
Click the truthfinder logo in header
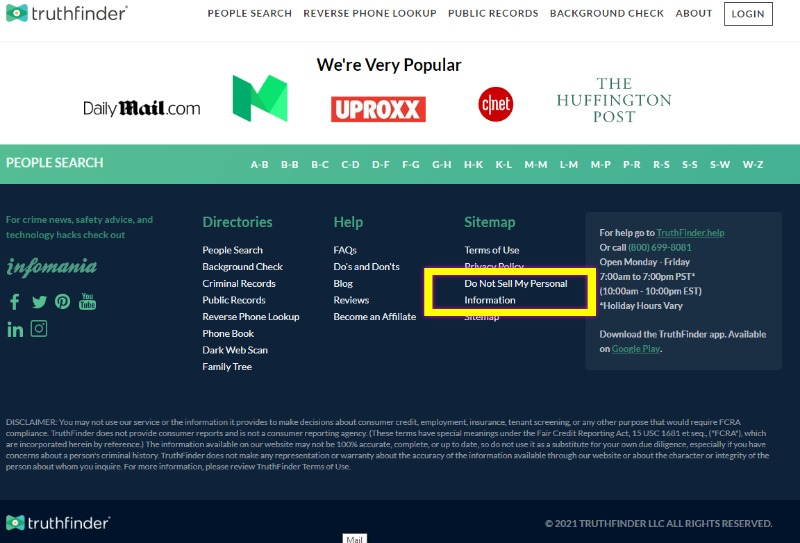click(x=66, y=13)
